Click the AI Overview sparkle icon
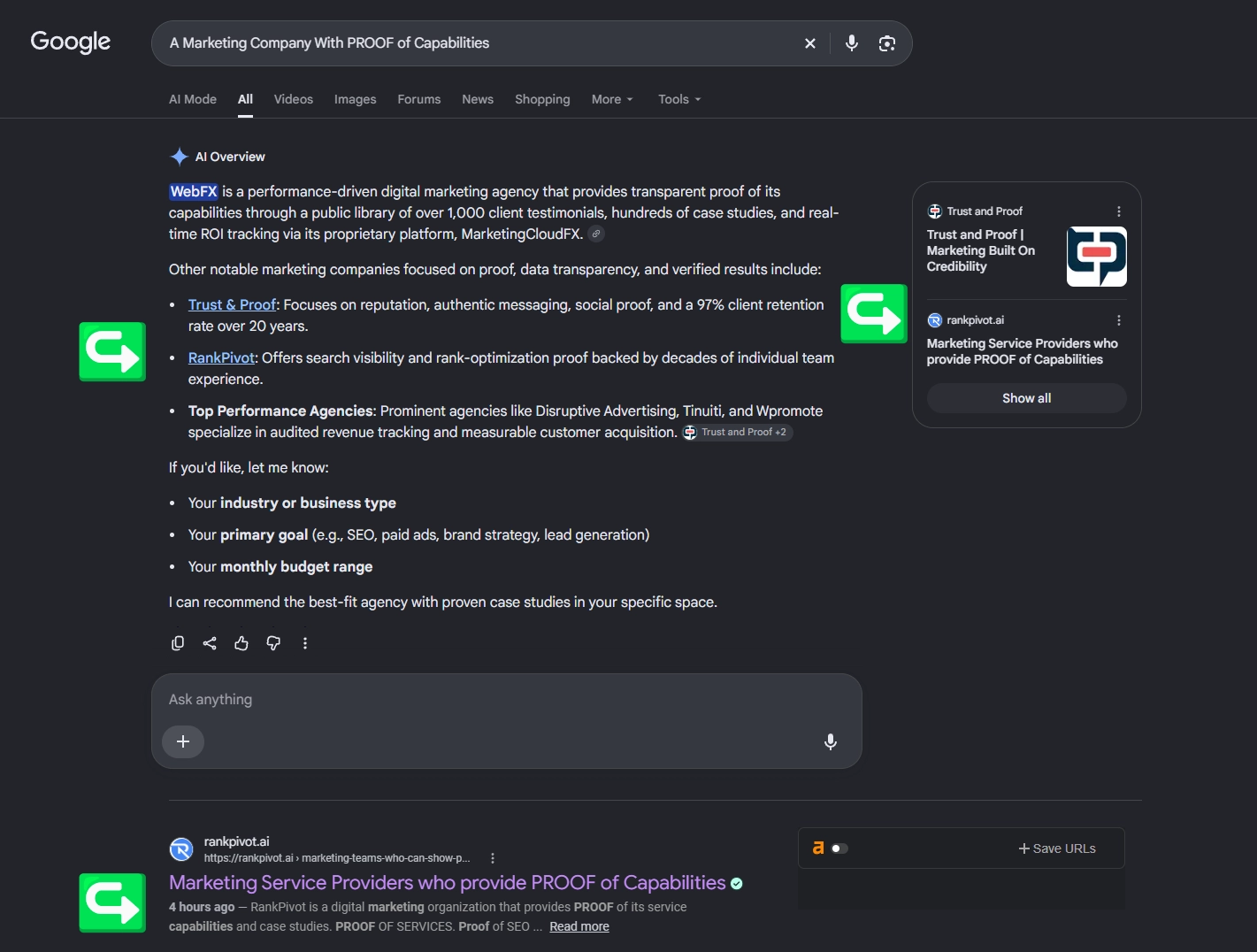 click(179, 157)
